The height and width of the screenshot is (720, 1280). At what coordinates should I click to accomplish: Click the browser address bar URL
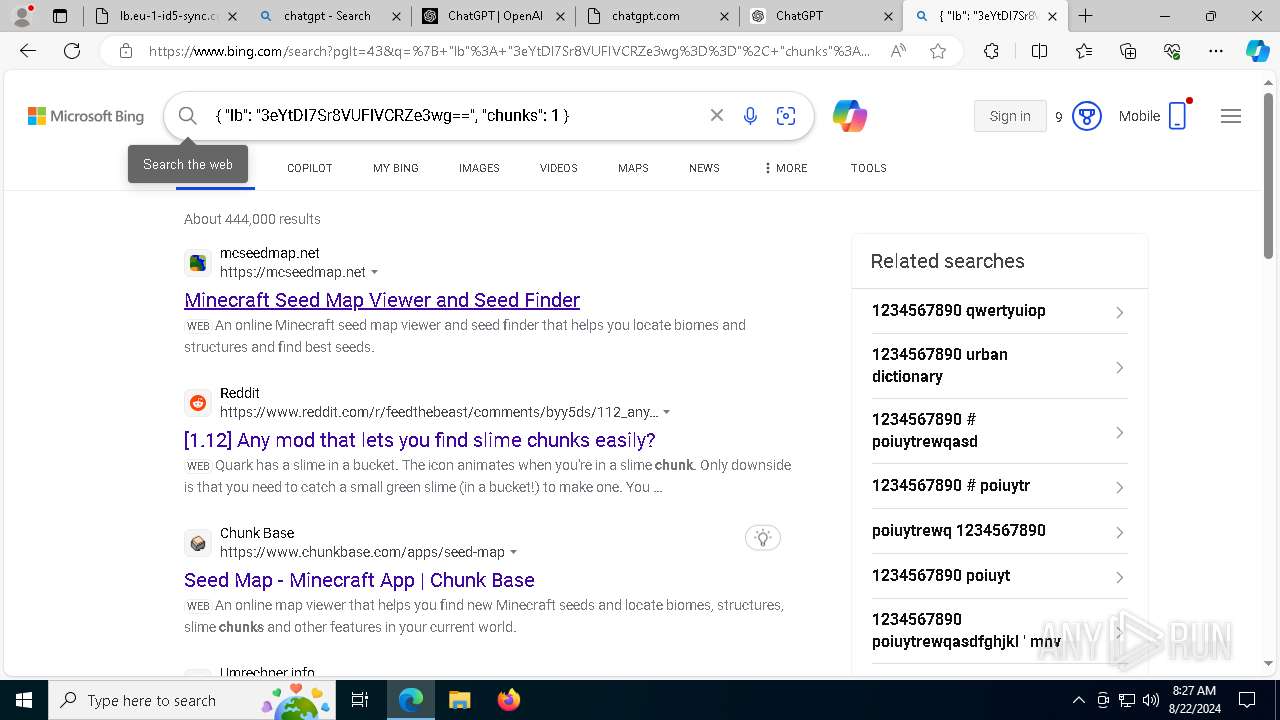(510, 51)
